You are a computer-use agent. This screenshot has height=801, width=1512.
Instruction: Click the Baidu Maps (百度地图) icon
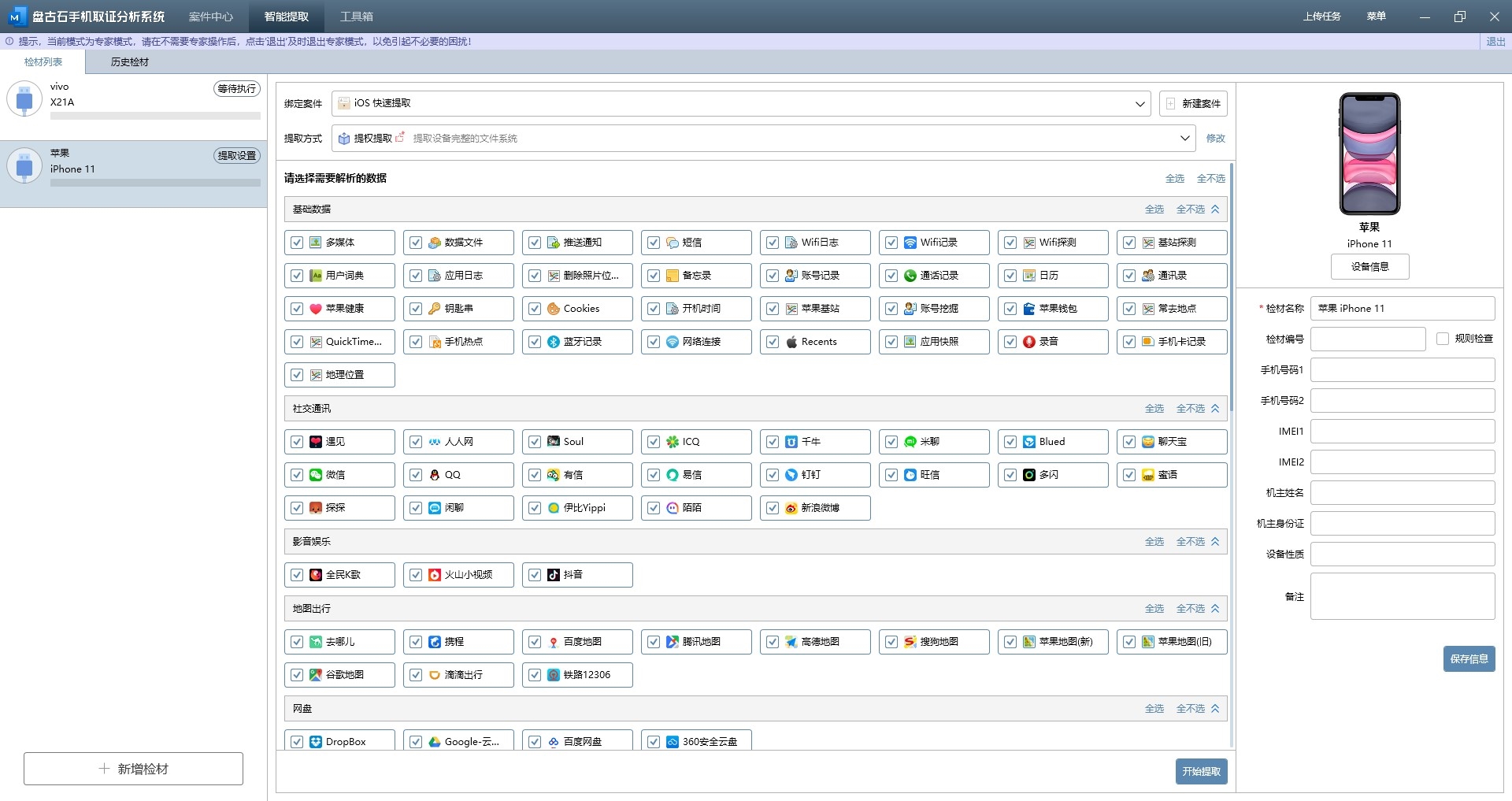[554, 642]
